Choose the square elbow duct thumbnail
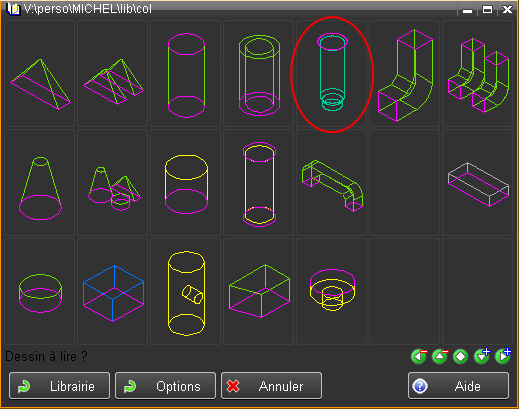Viewport: 519px width, 409px height. click(404, 74)
